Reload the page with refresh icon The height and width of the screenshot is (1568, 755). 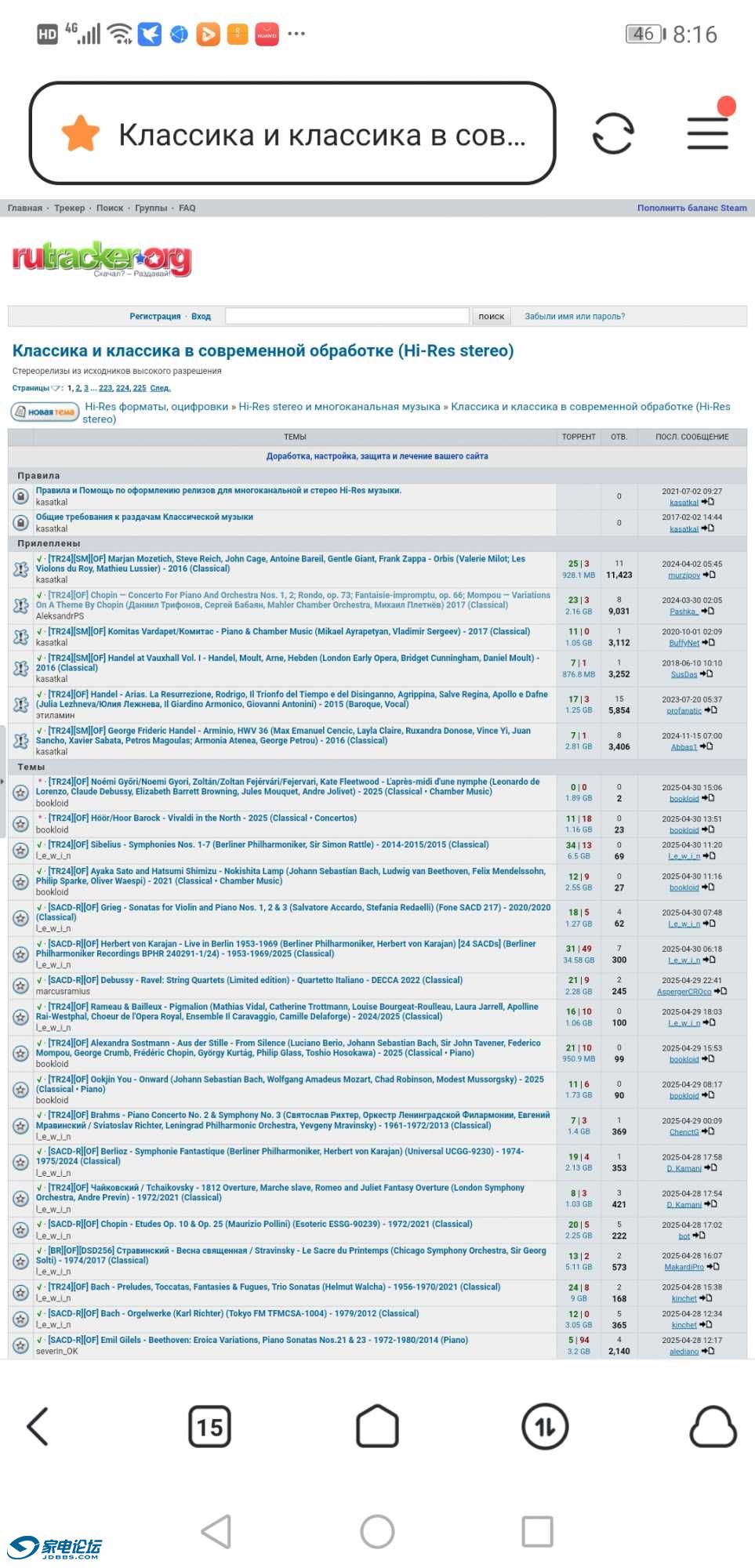click(613, 133)
